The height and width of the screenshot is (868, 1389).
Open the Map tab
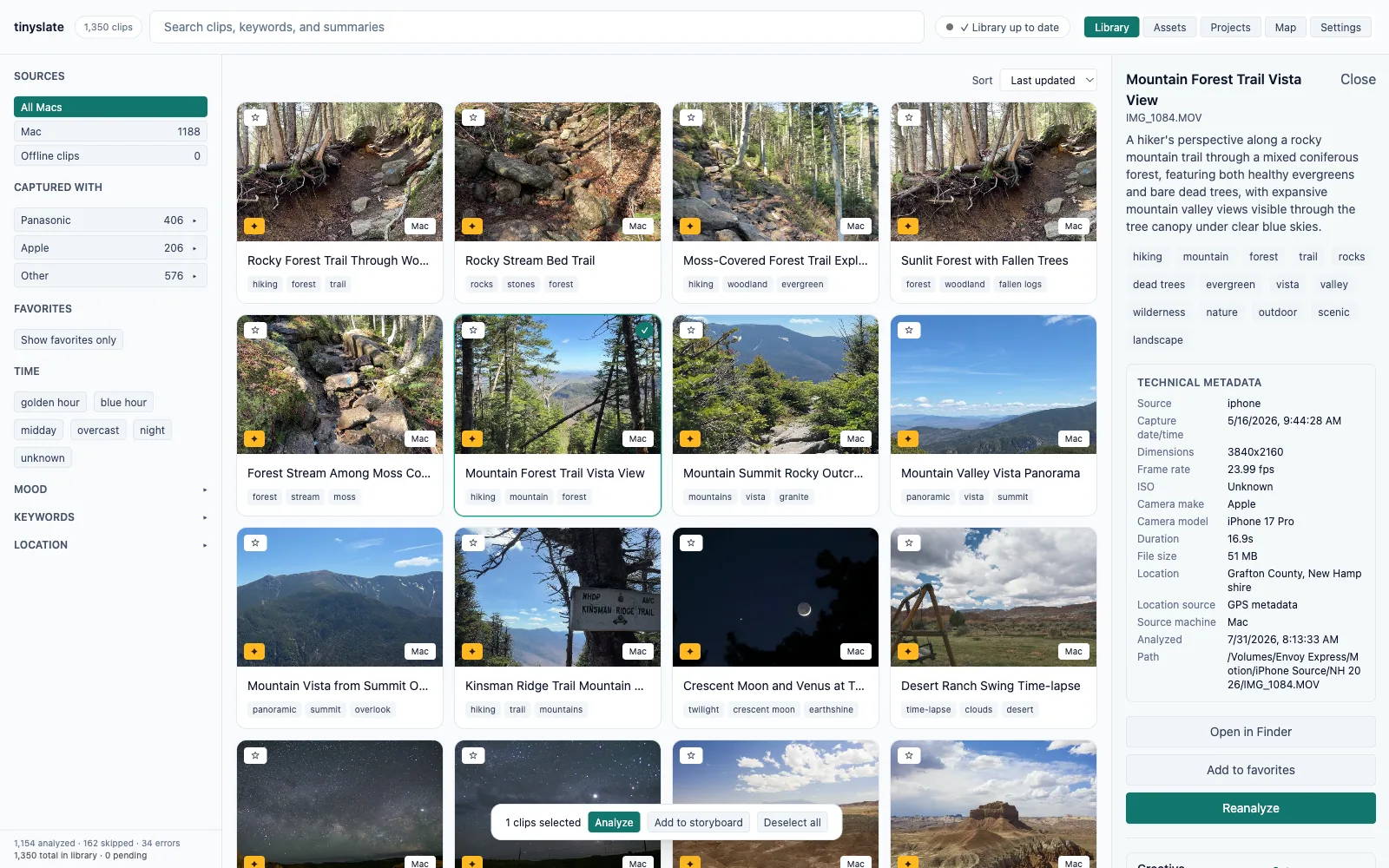pyautogui.click(x=1286, y=27)
